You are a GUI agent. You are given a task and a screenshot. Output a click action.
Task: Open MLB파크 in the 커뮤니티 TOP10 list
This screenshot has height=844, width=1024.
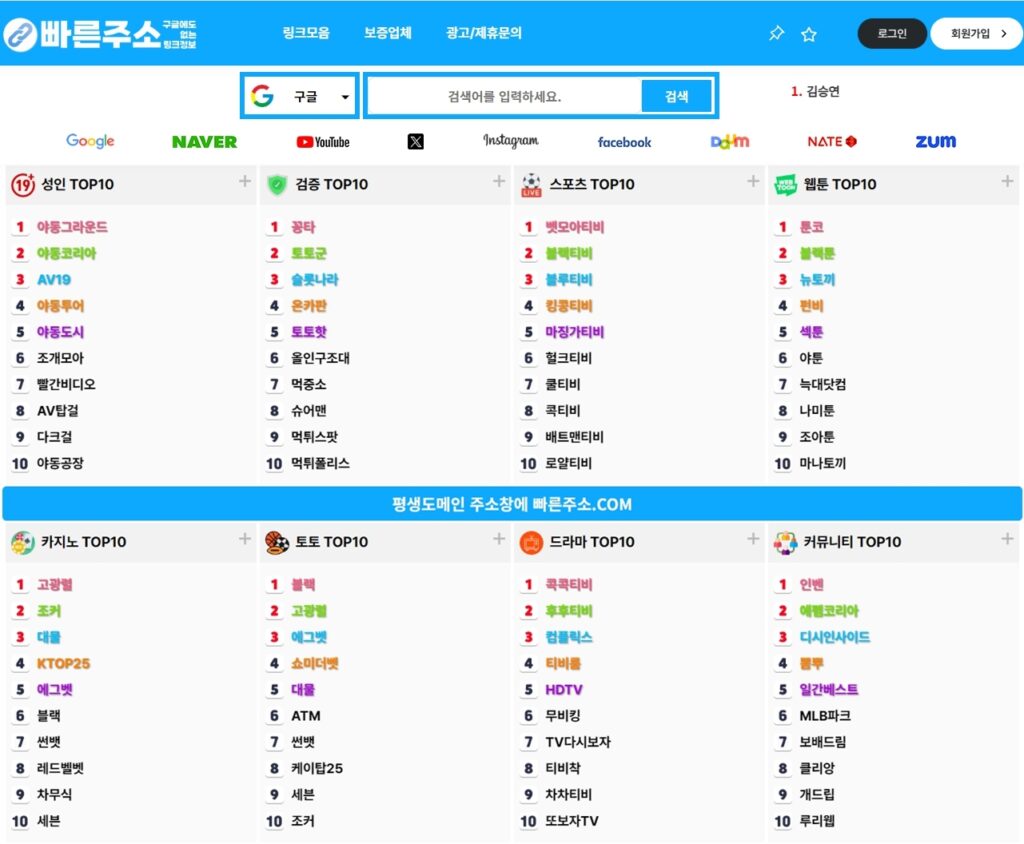(x=825, y=716)
